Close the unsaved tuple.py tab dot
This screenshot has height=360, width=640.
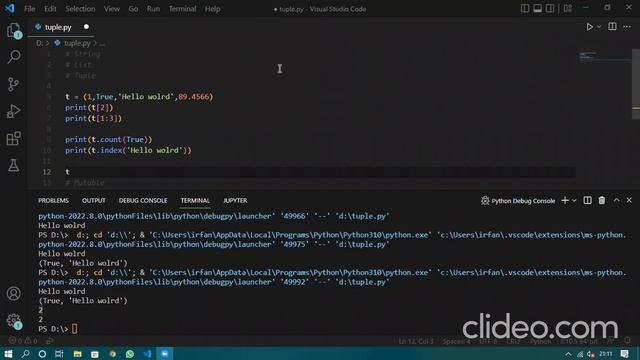pyautogui.click(x=86, y=27)
